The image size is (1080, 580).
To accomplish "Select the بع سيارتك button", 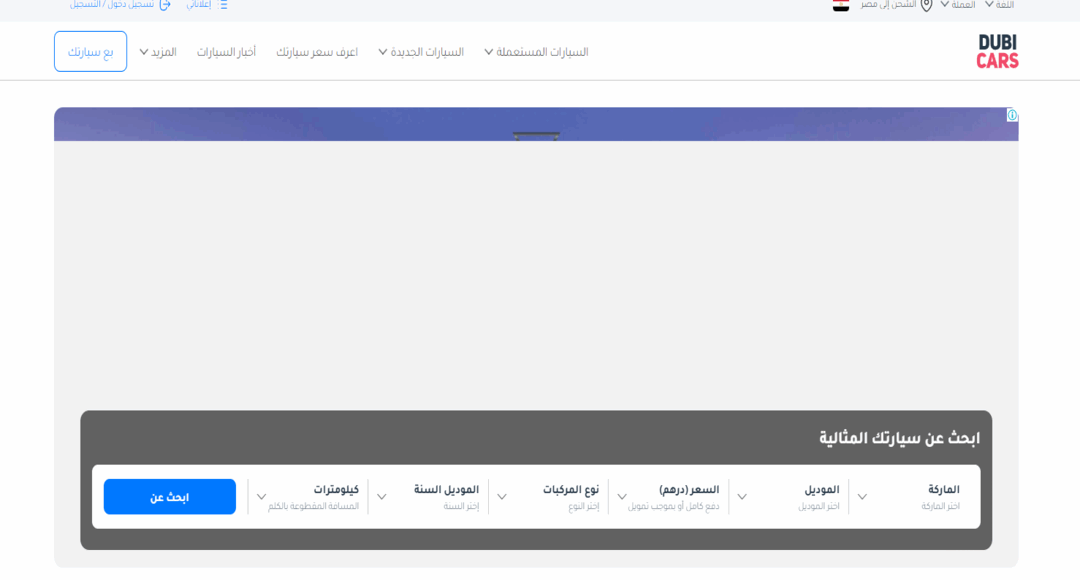I will tap(90, 50).
